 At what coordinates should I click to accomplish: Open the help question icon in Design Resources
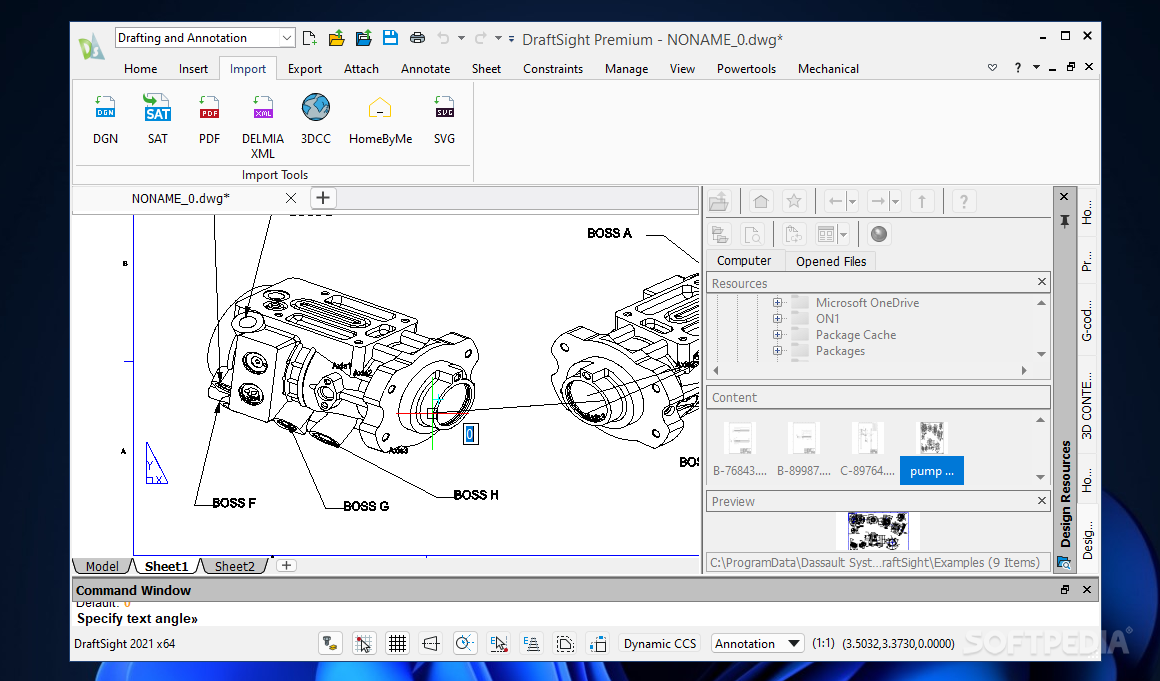click(963, 201)
